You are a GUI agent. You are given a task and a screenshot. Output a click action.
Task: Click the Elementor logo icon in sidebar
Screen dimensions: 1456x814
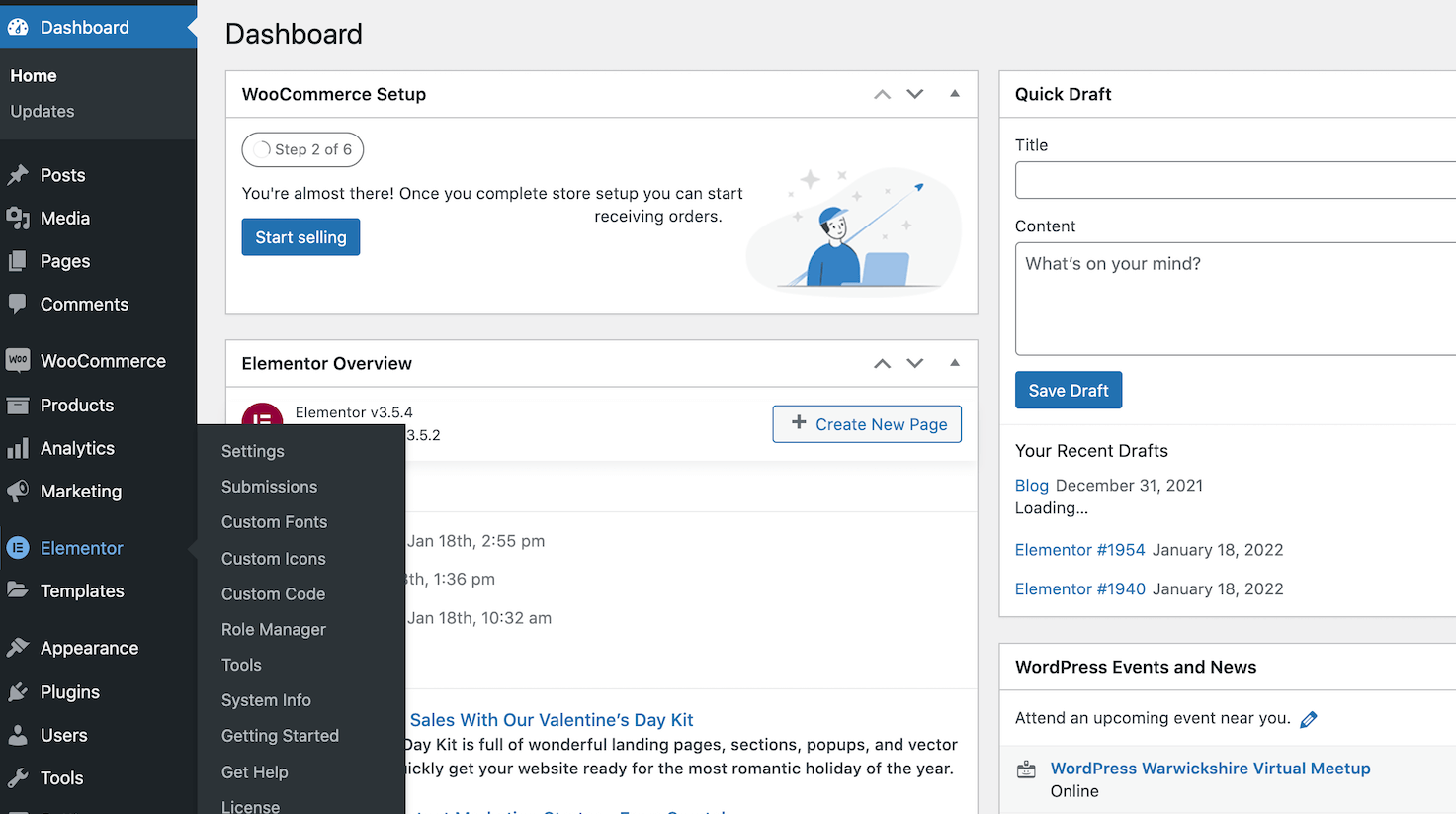click(x=18, y=548)
